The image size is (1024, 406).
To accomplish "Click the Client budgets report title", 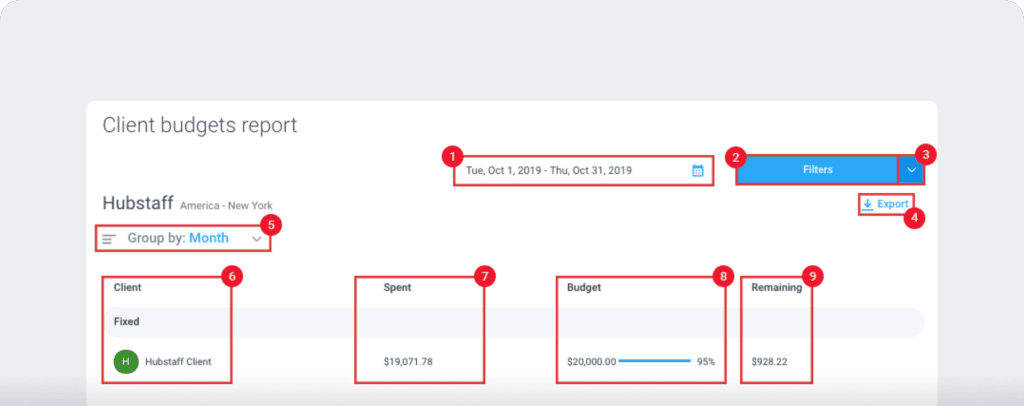I will pyautogui.click(x=200, y=125).
